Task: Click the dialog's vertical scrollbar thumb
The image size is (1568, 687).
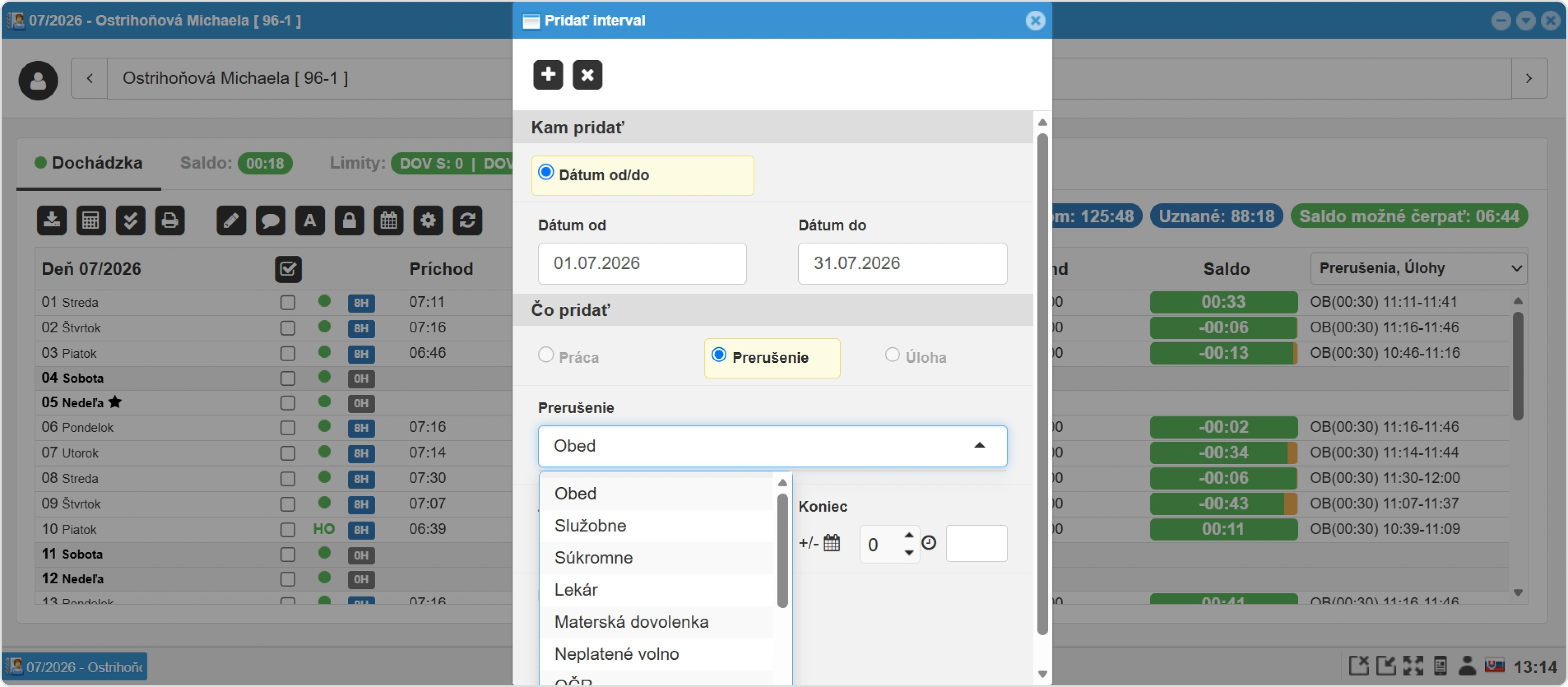Action: point(1042,384)
